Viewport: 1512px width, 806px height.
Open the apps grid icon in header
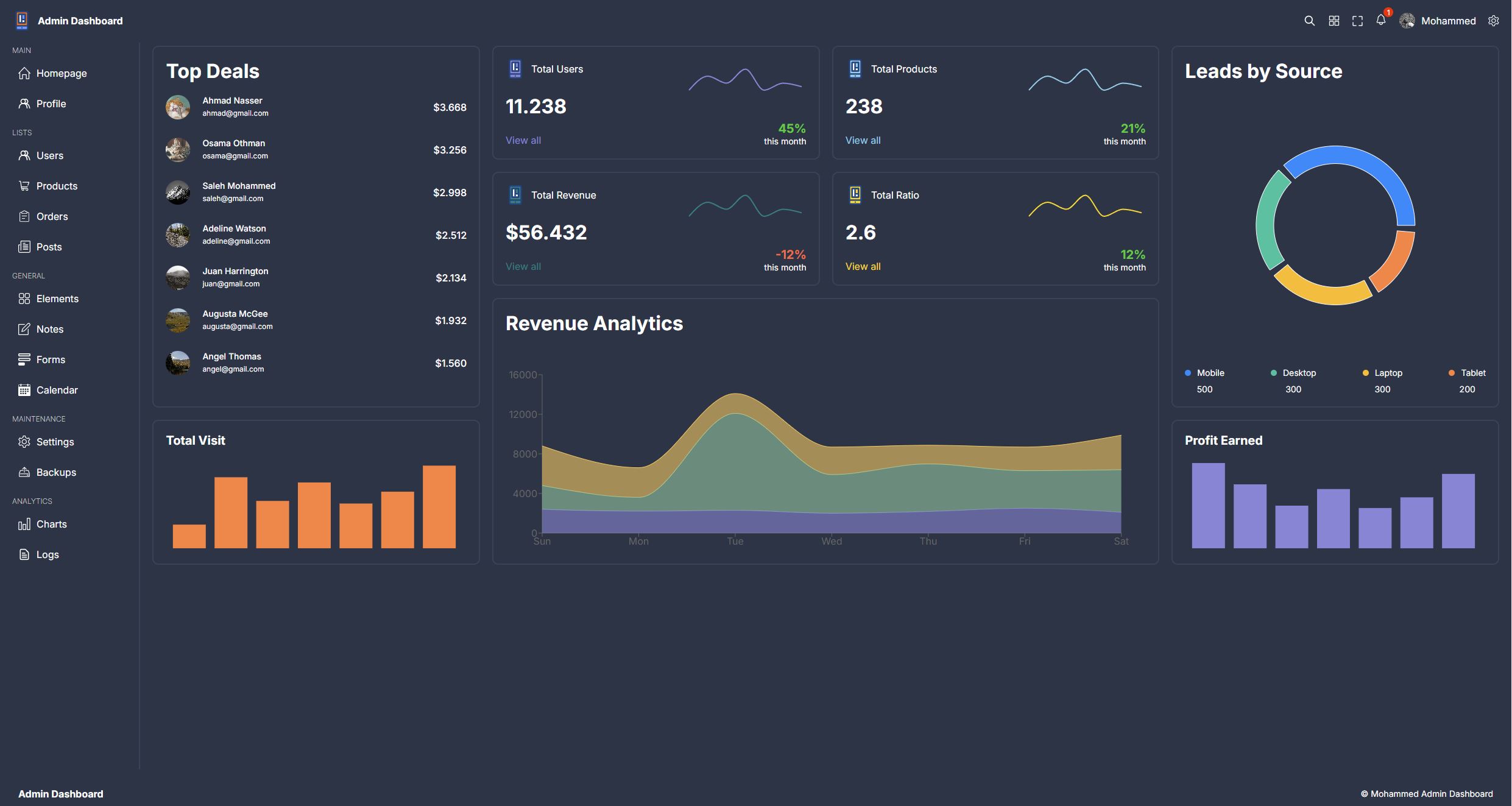pyautogui.click(x=1334, y=21)
